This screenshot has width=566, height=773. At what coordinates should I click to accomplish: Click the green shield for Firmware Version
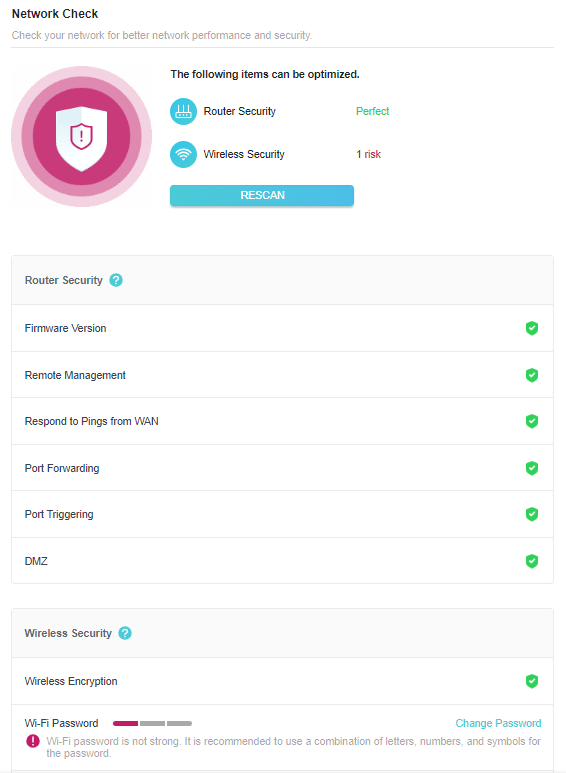(x=531, y=328)
